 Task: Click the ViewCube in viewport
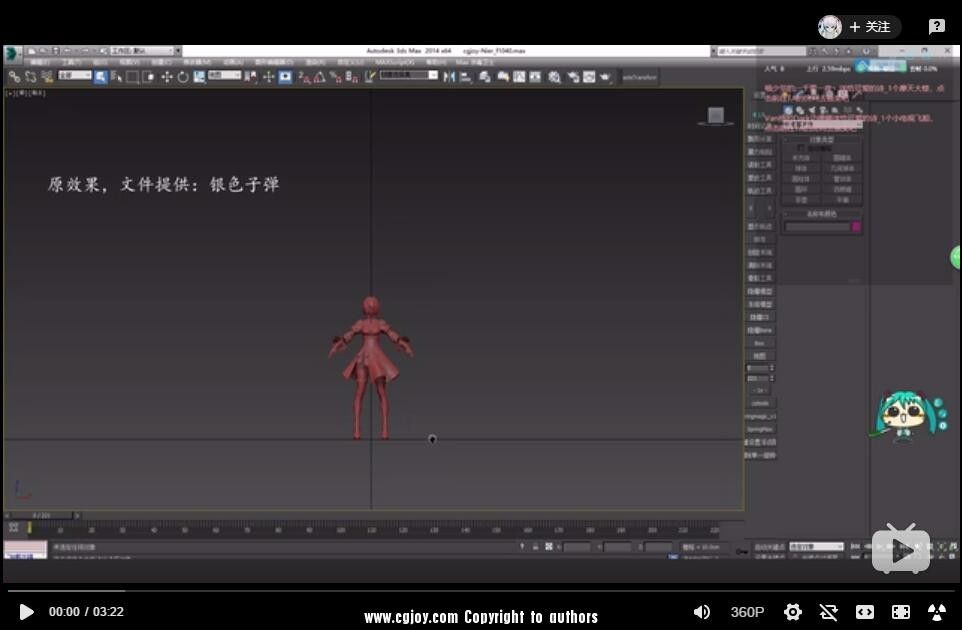[x=715, y=115]
